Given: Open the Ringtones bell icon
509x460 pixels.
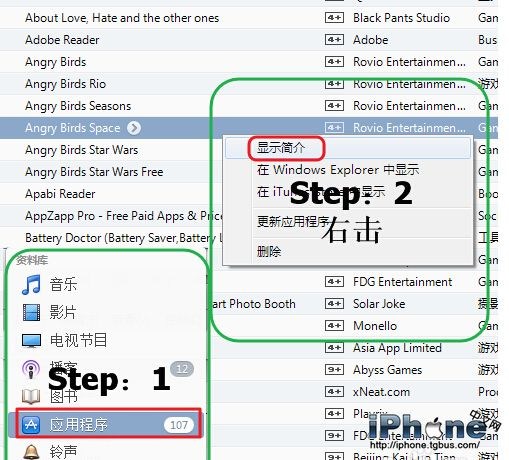Looking at the screenshot, I should 31,452.
